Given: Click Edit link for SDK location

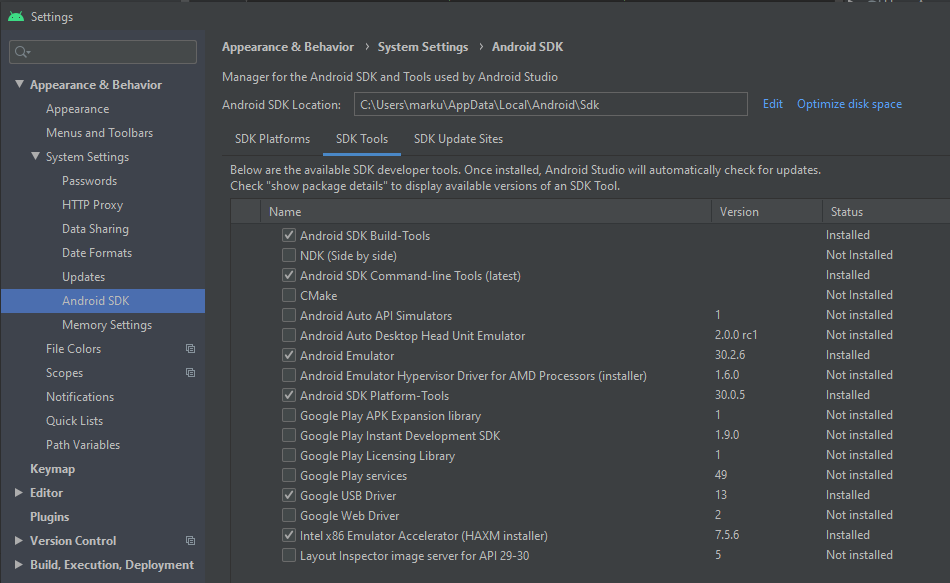Looking at the screenshot, I should click(x=772, y=104).
